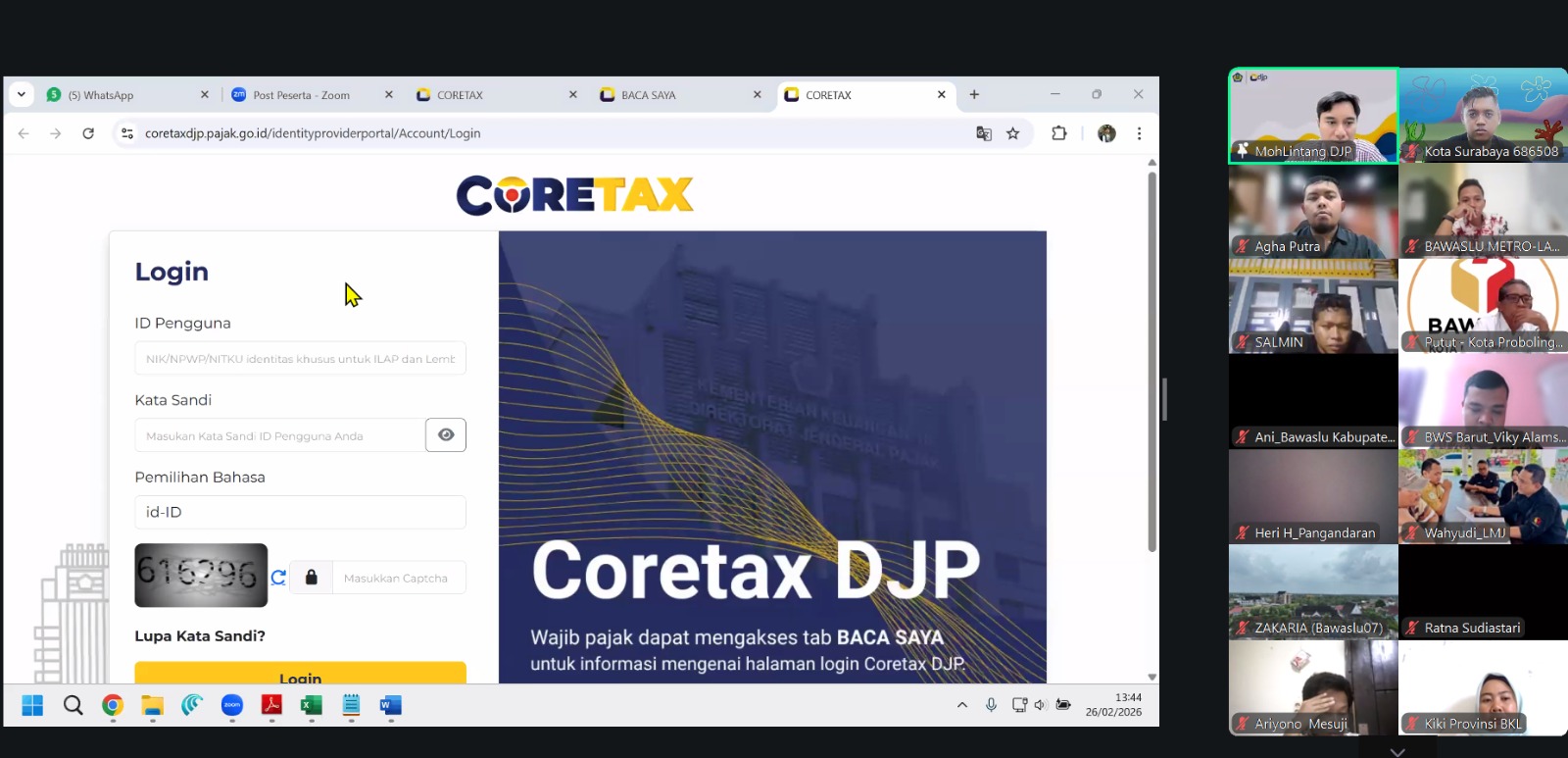Click the captcha image
The width and height of the screenshot is (1568, 758).
[201, 575]
